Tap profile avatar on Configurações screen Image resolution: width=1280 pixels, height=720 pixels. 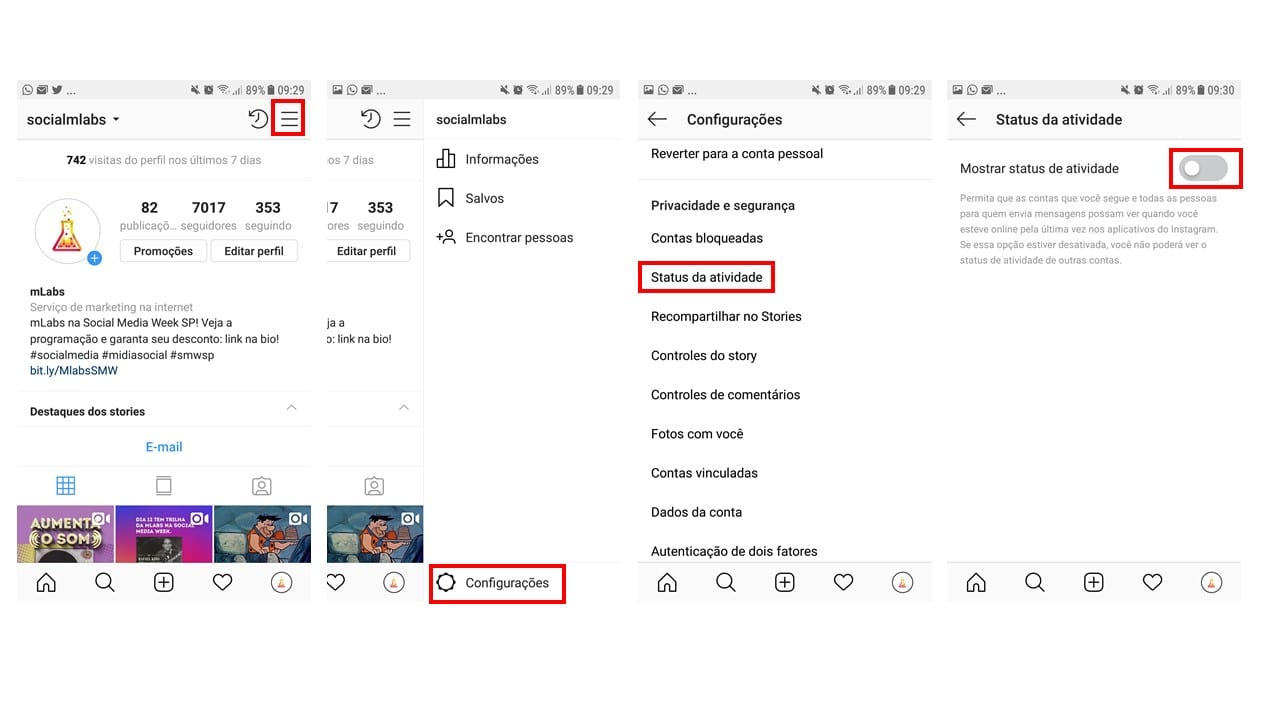point(903,583)
